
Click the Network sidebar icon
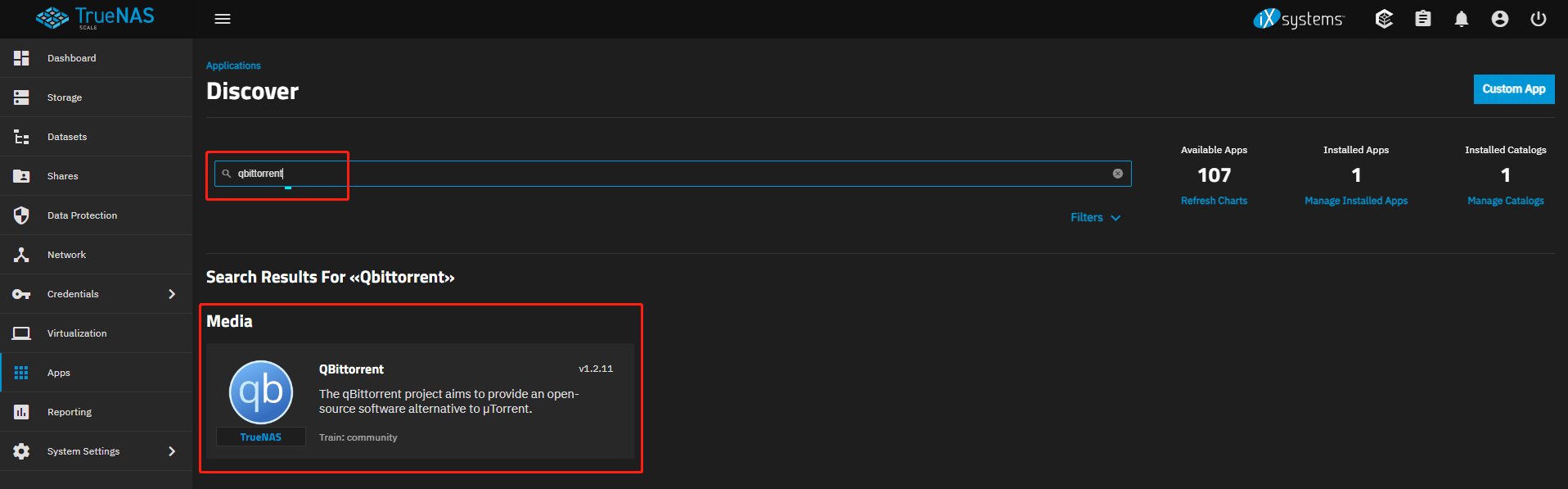click(x=21, y=255)
